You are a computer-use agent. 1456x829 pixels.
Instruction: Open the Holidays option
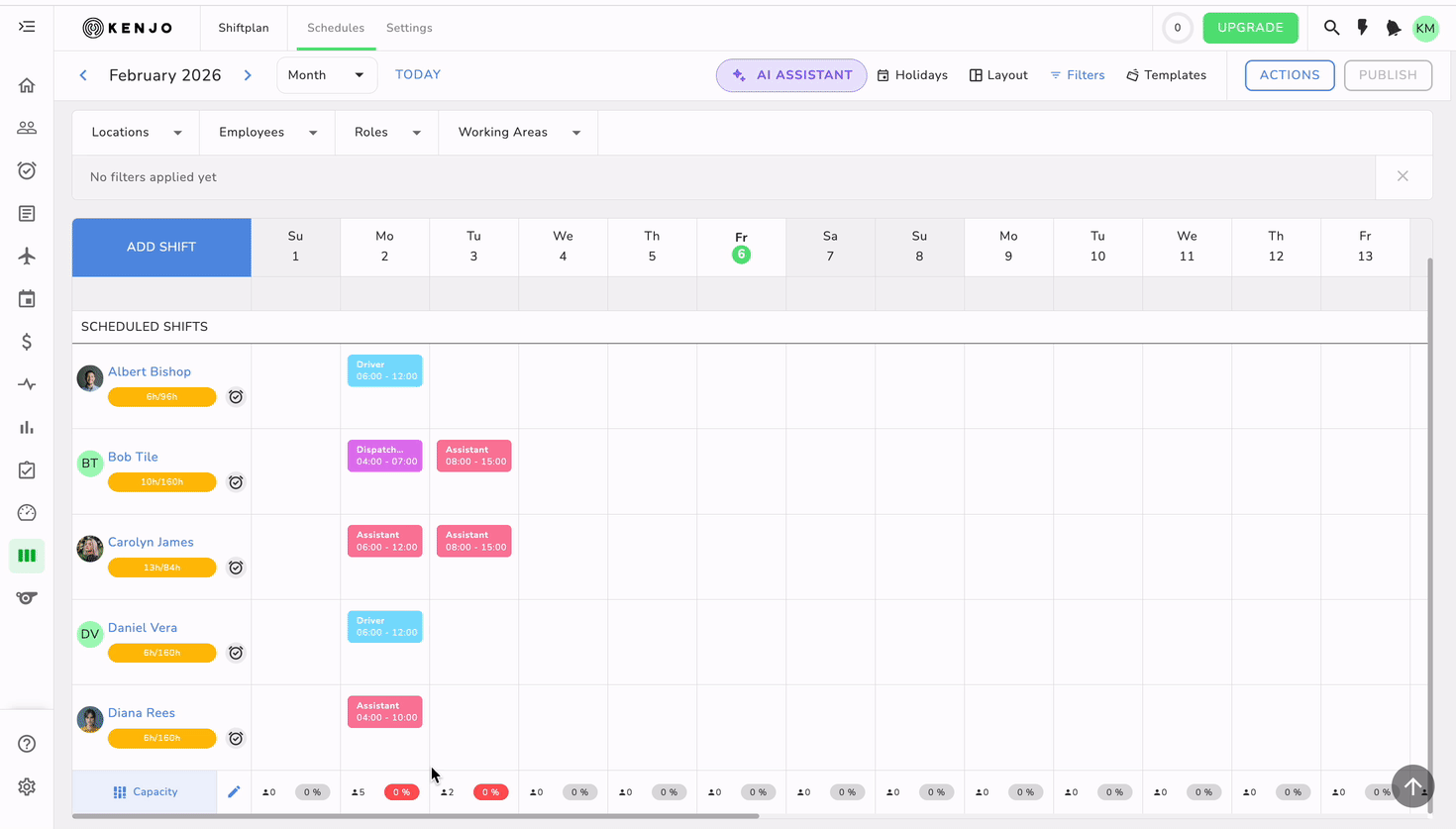(912, 75)
